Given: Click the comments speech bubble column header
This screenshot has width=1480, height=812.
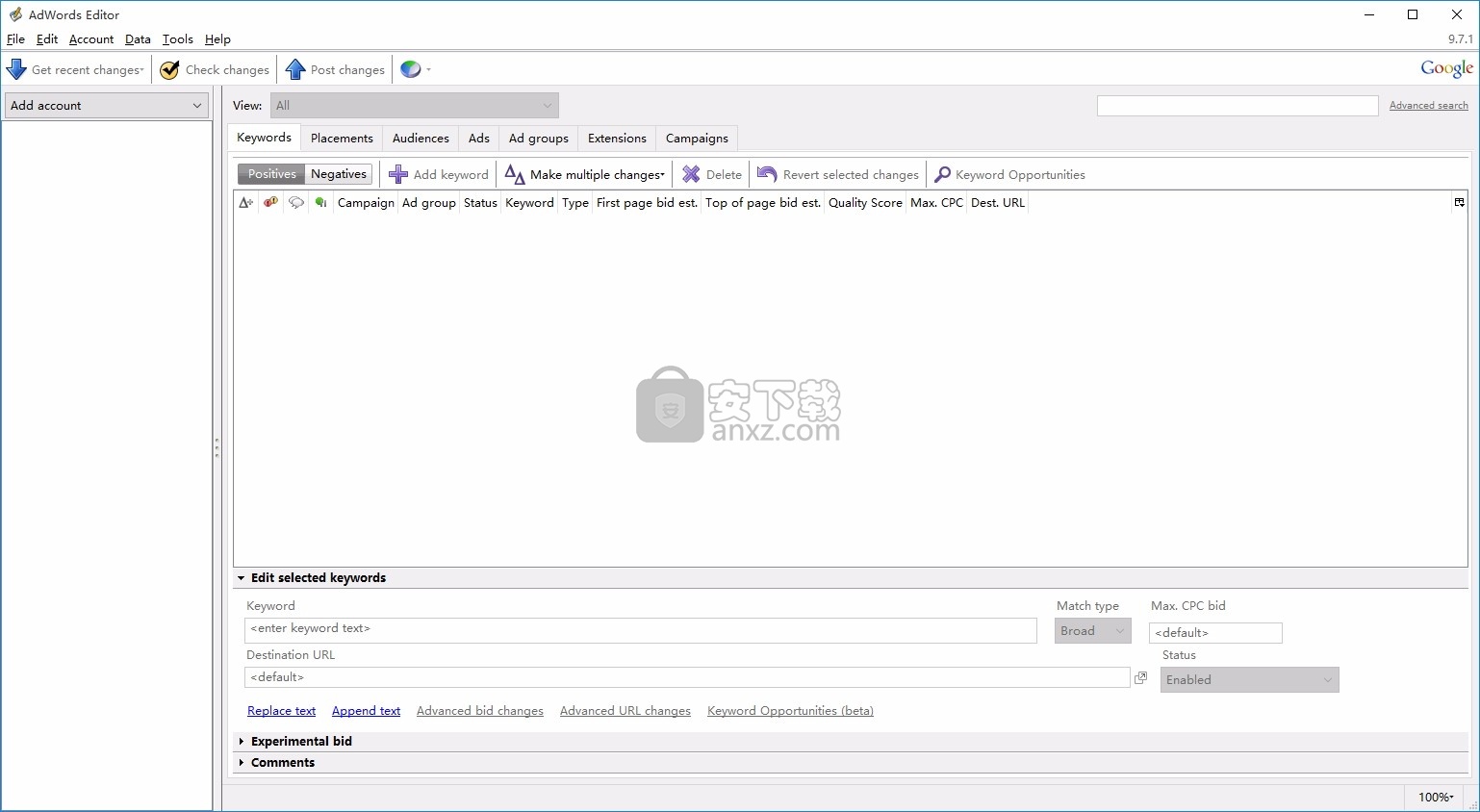Looking at the screenshot, I should (296, 202).
